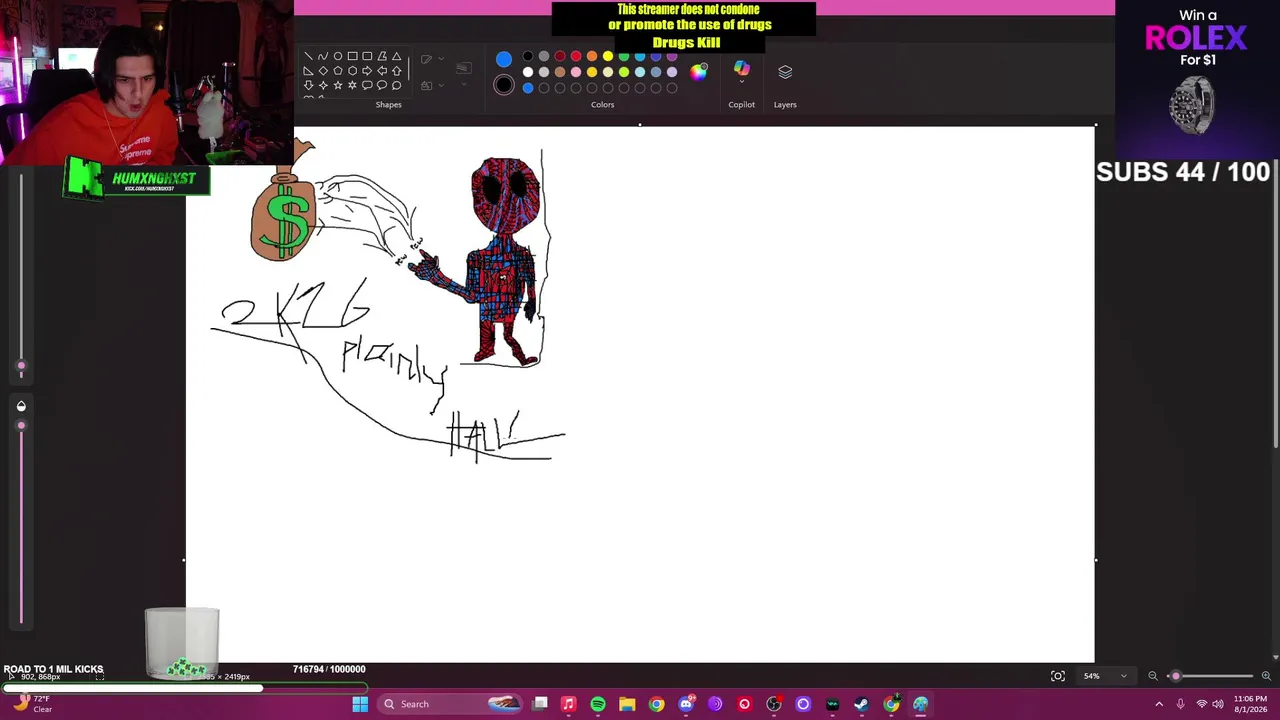The image size is (1280, 720).
Task: Pick the Four-point star shape
Action: pos(323,86)
